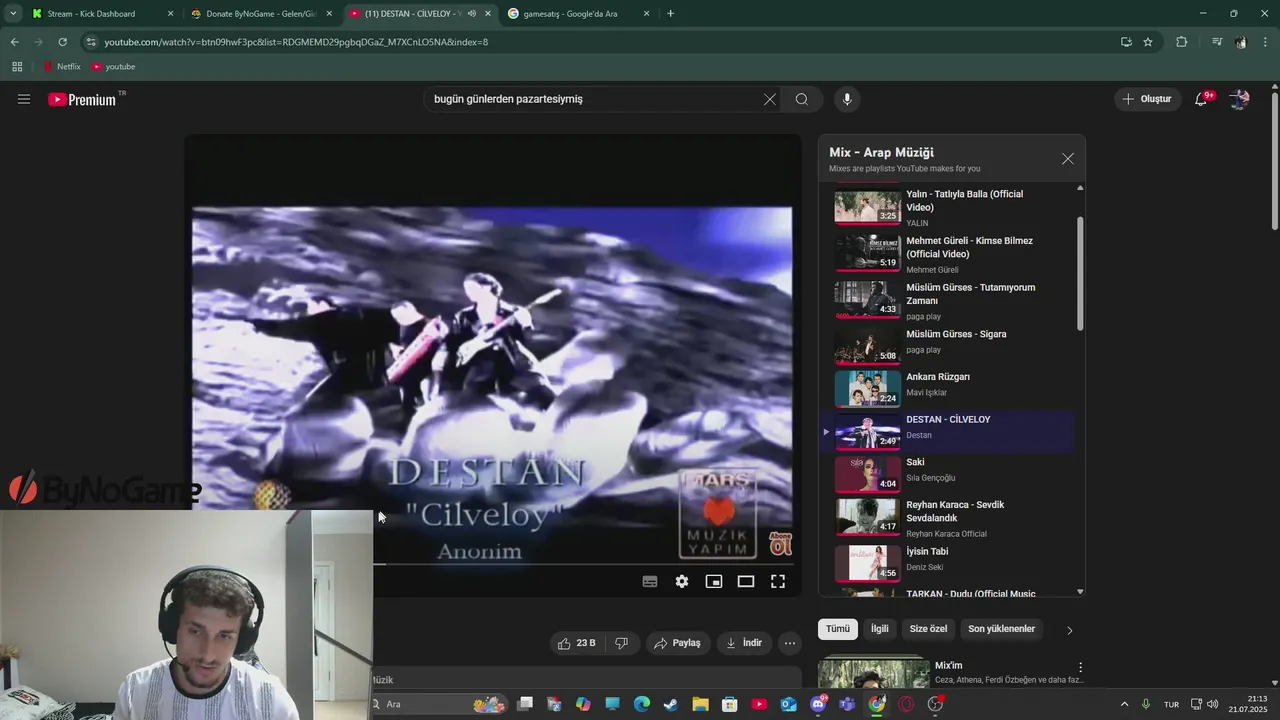The image size is (1280, 720).
Task: Open YouTube notifications bell
Action: click(x=1201, y=99)
